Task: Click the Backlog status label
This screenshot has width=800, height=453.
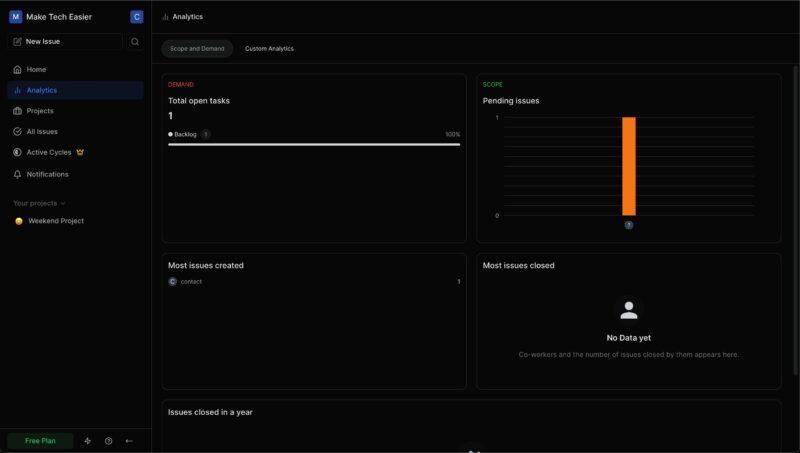Action: pyautogui.click(x=185, y=134)
